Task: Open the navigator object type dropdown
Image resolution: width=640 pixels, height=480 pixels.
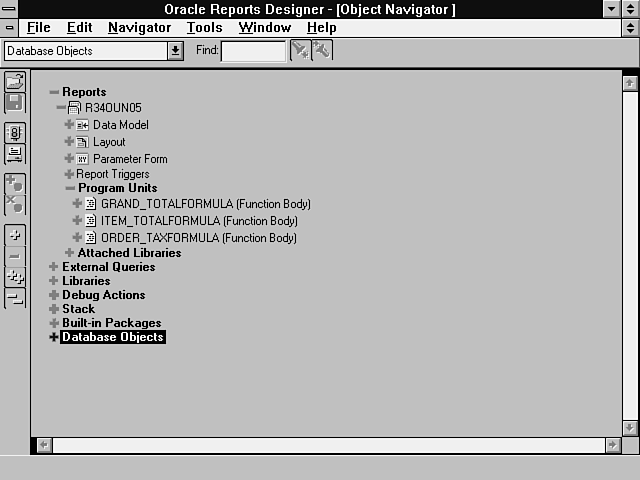Action: (x=176, y=51)
